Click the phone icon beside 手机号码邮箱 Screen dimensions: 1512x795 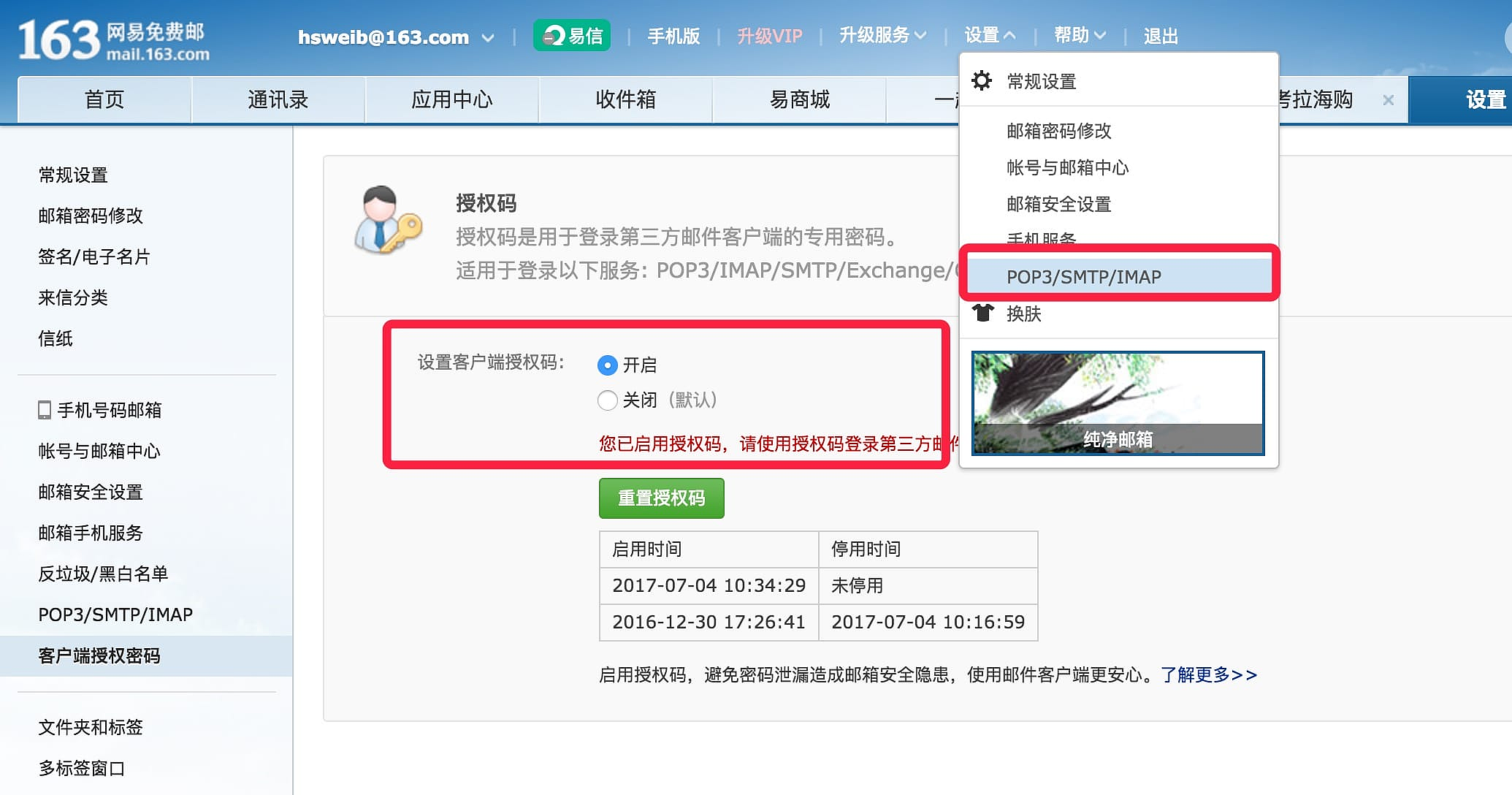(x=45, y=410)
